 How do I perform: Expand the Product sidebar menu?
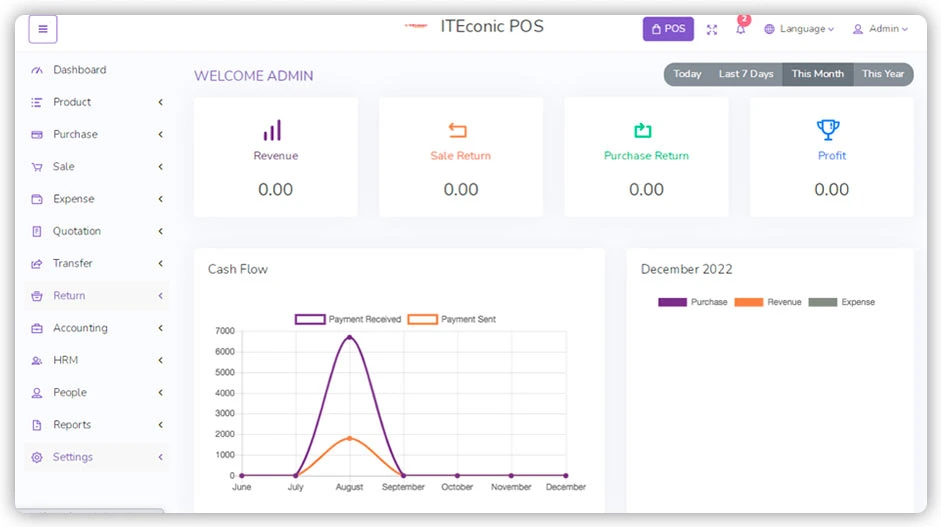coord(72,102)
